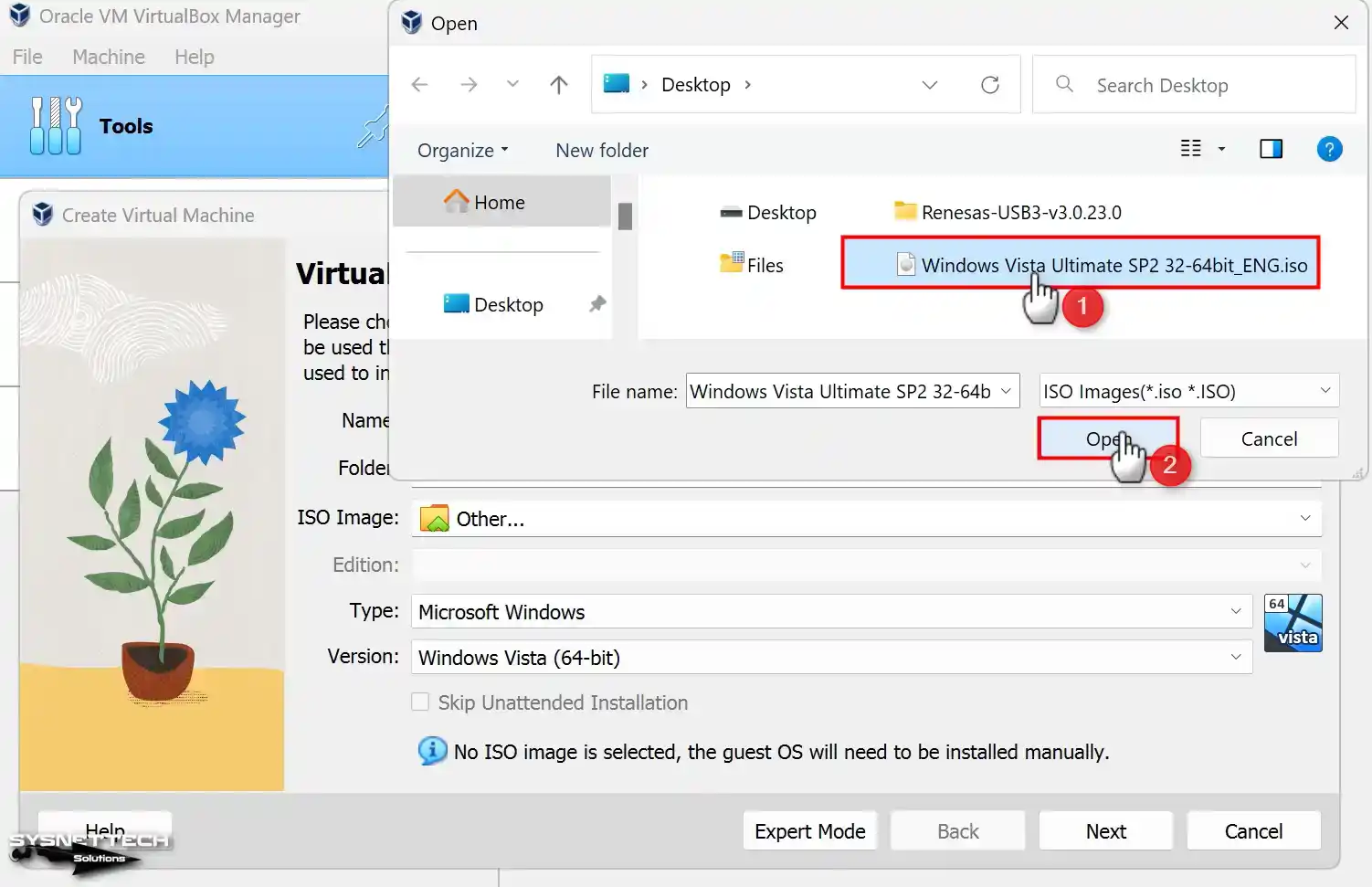
Task: Open File menu in VirtualBox Manager
Action: (27, 57)
